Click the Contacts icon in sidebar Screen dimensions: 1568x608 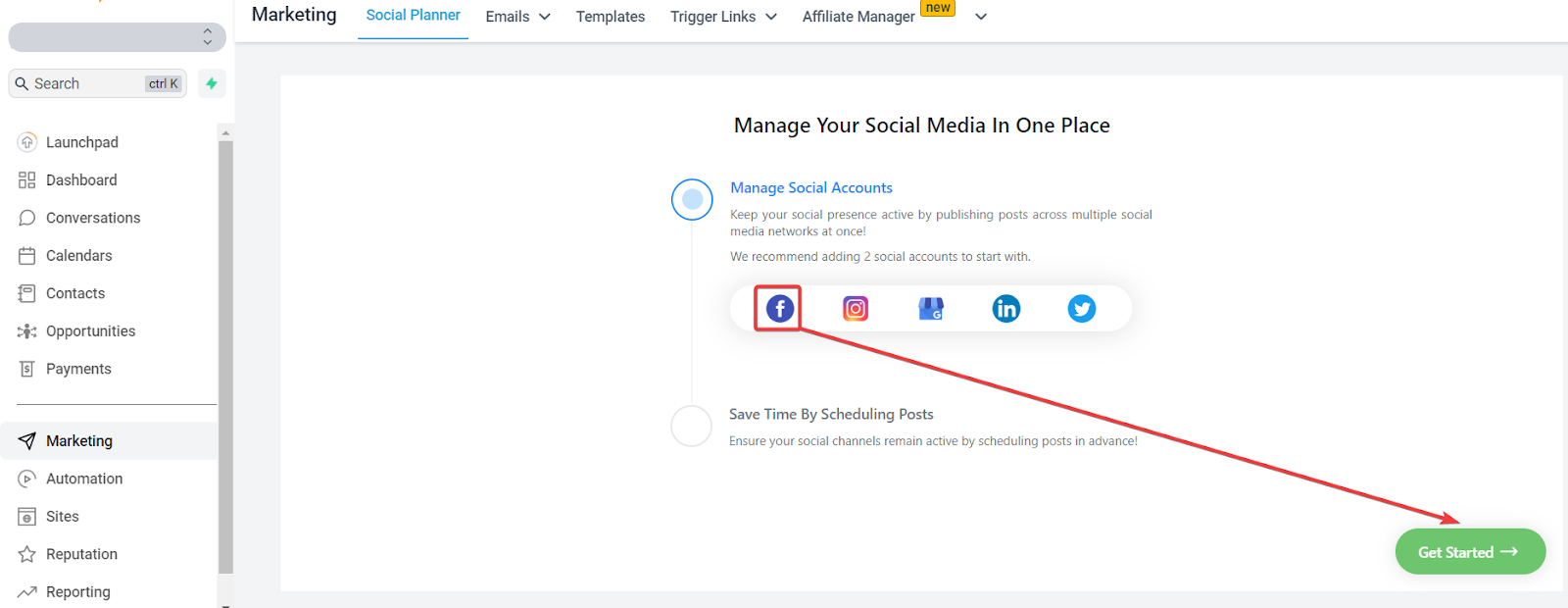27,293
